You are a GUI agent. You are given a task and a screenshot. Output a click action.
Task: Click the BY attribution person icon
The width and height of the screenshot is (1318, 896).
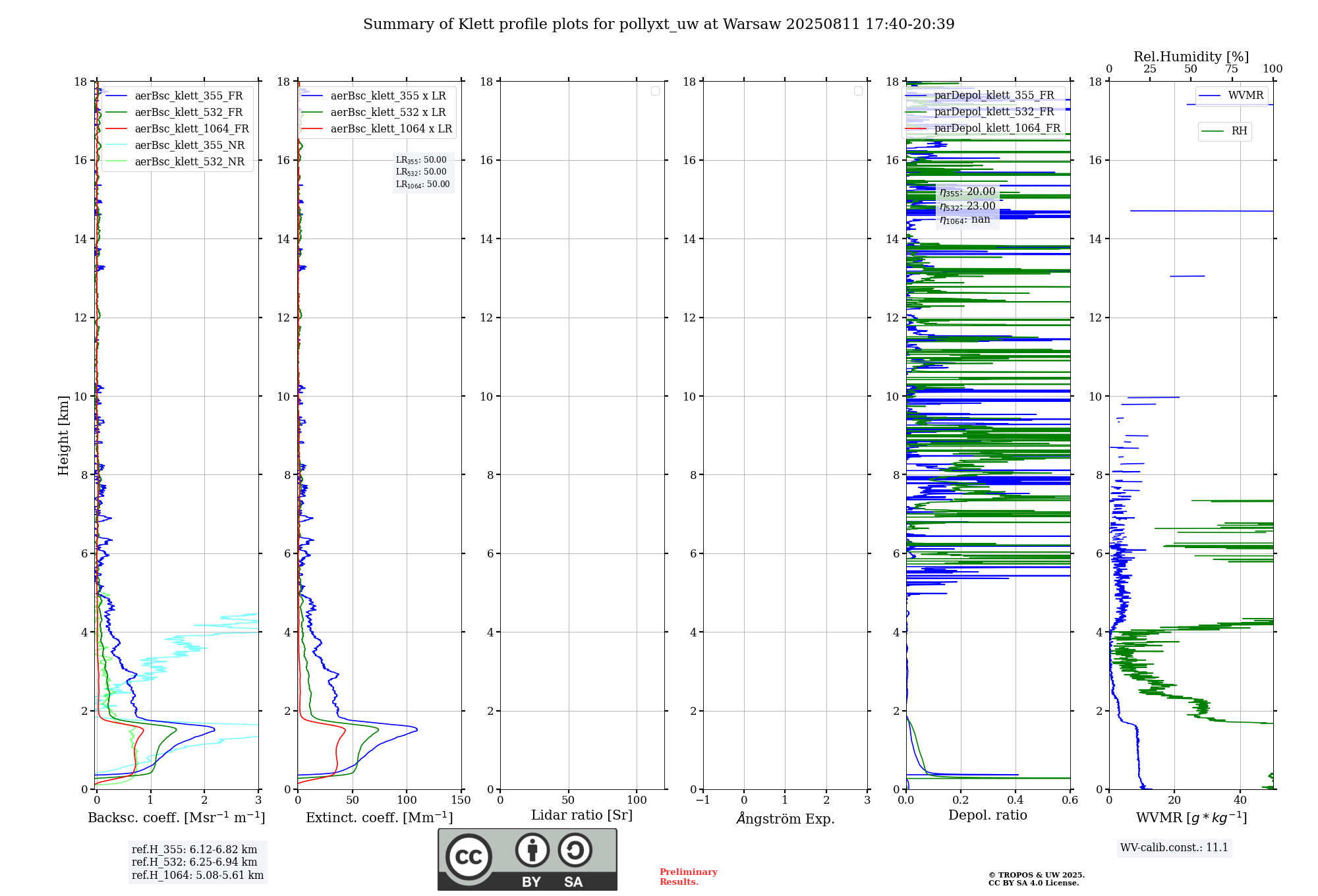click(532, 850)
